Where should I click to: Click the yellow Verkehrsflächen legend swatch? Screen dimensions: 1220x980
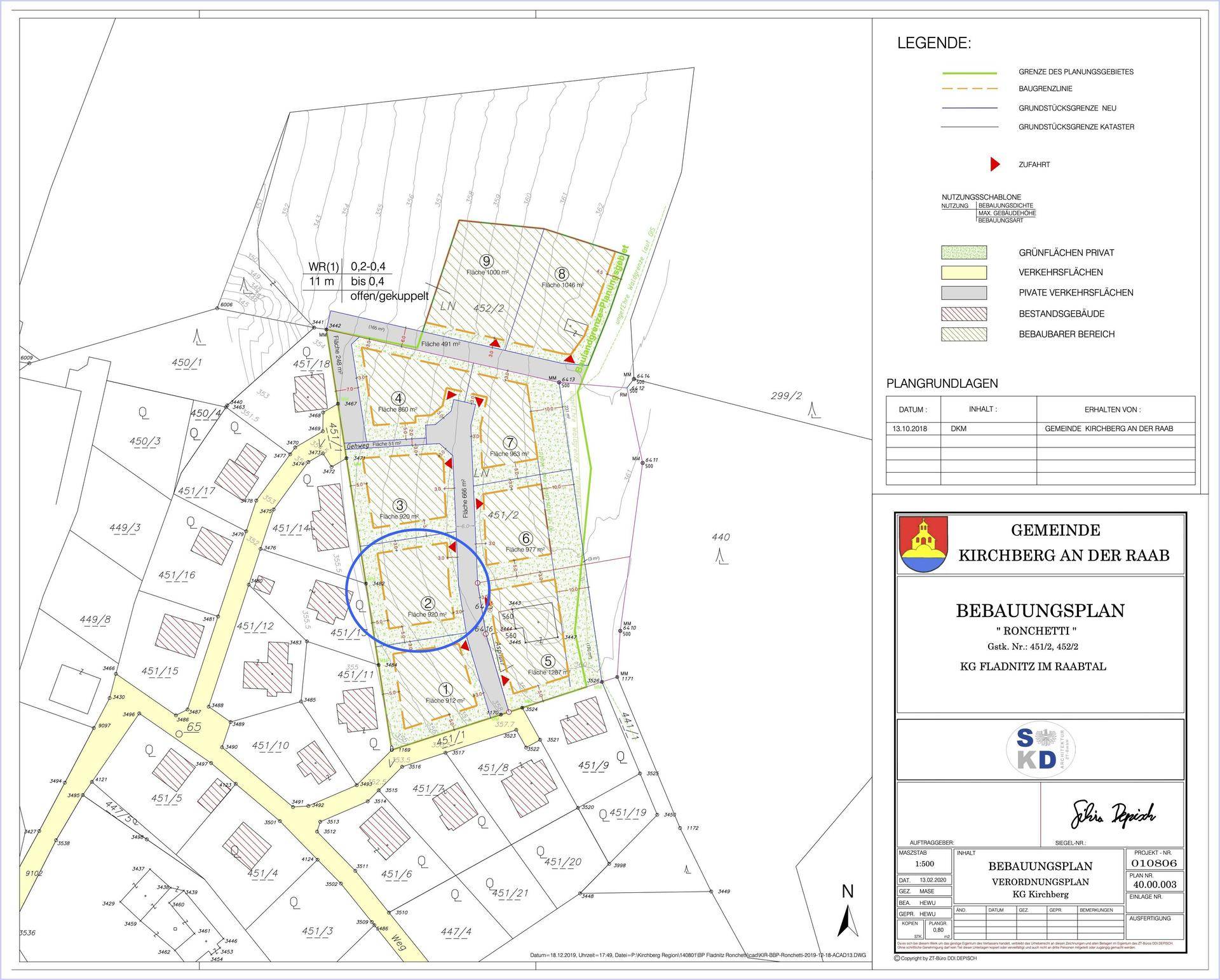pyautogui.click(x=963, y=273)
